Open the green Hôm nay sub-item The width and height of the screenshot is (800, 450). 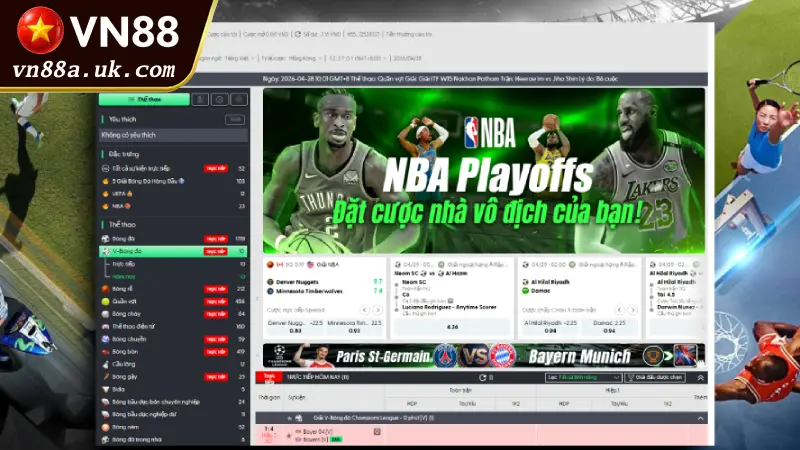pos(123,277)
